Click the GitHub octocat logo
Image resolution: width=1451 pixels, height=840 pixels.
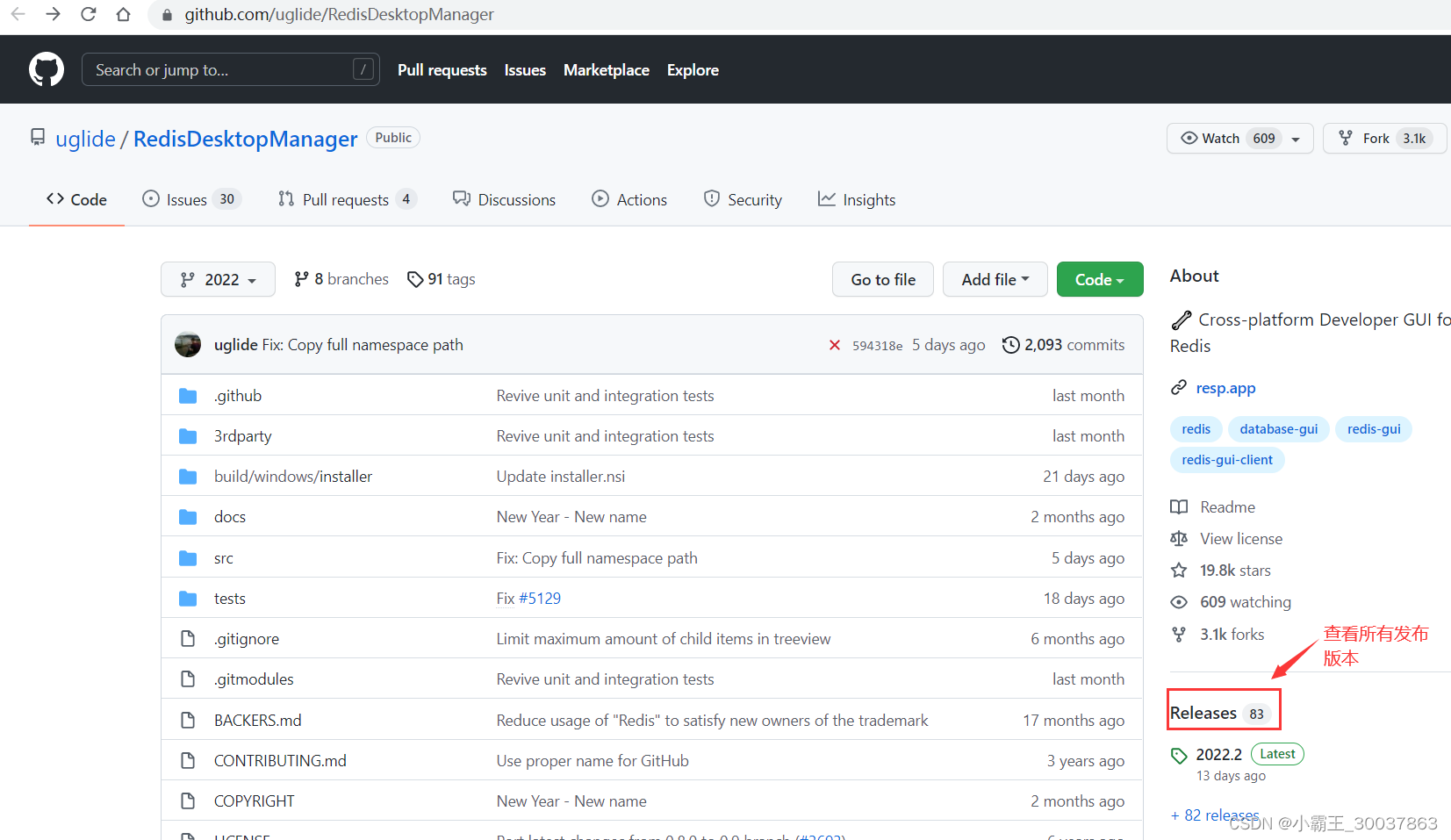[47, 69]
